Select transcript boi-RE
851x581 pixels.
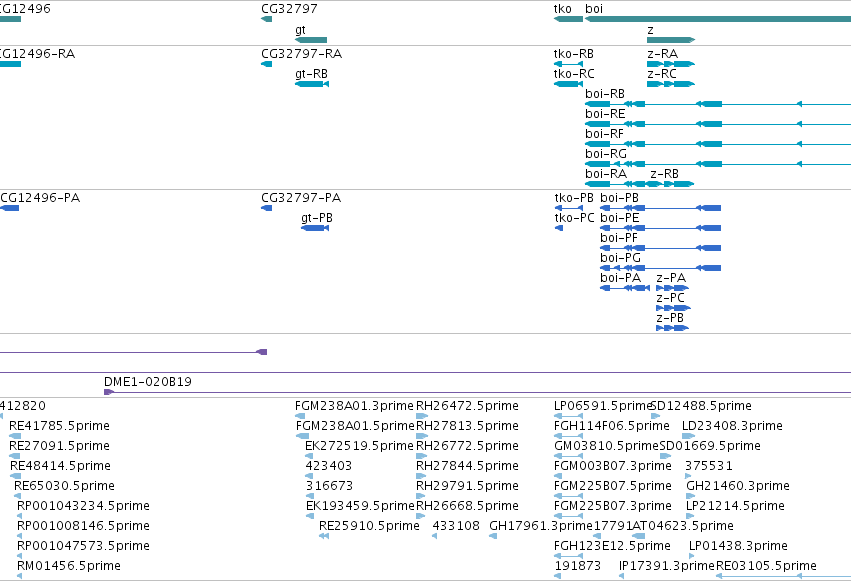(718, 124)
